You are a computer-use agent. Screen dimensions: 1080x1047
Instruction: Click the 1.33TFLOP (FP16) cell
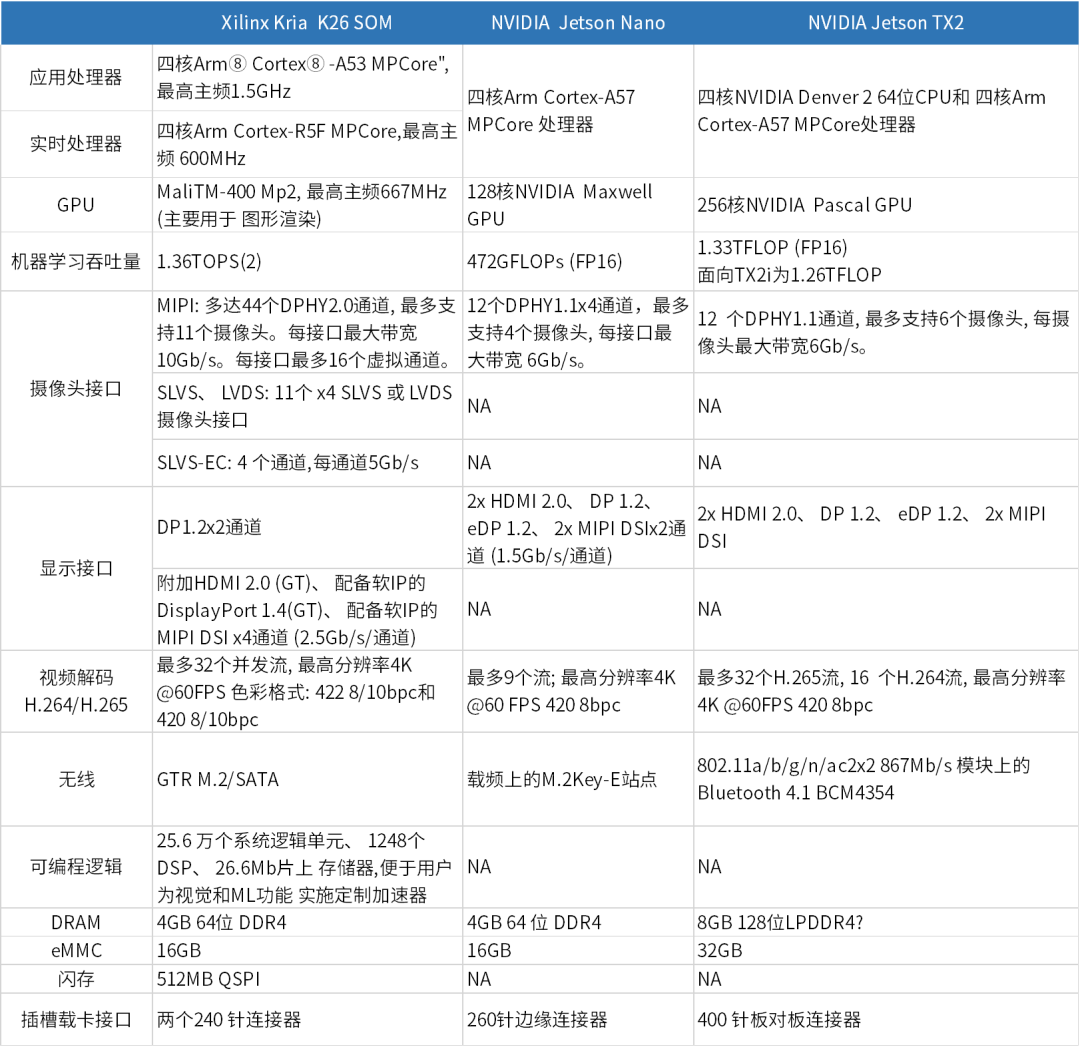pos(886,261)
